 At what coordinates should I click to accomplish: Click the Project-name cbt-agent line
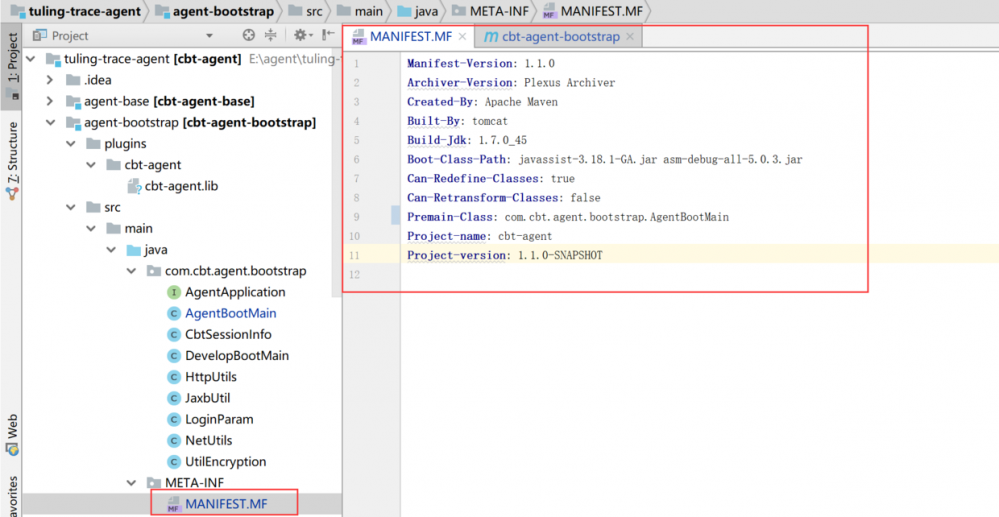(x=480, y=236)
